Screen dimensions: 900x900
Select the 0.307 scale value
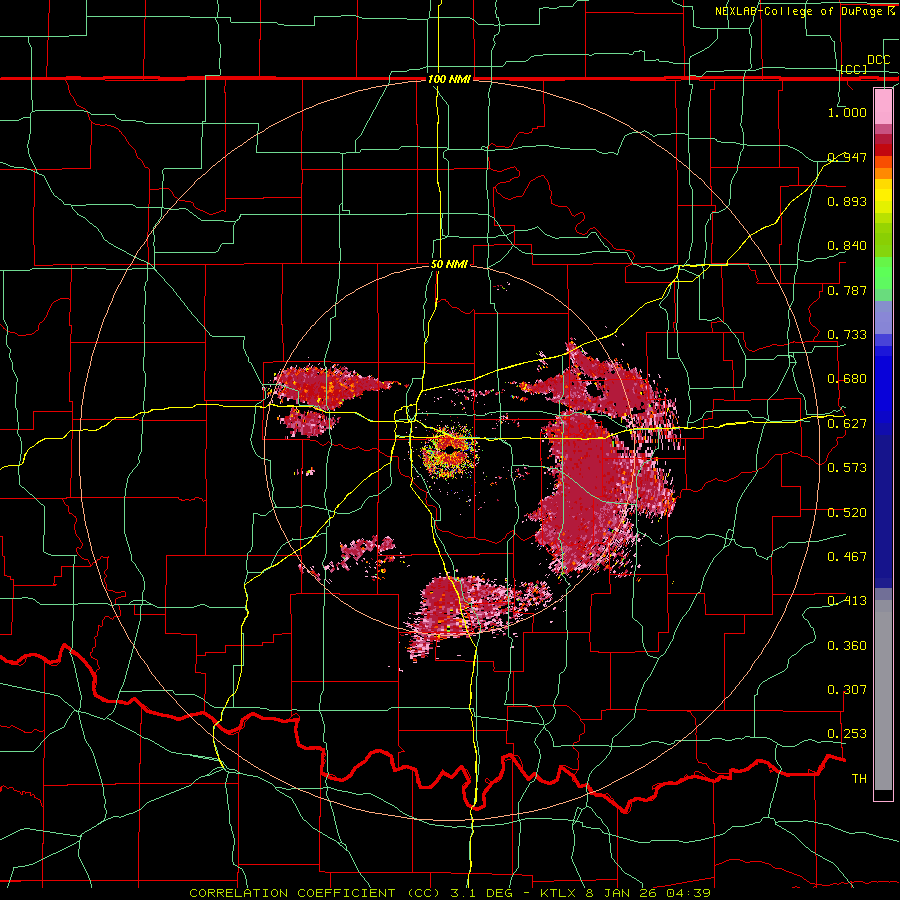click(847, 690)
